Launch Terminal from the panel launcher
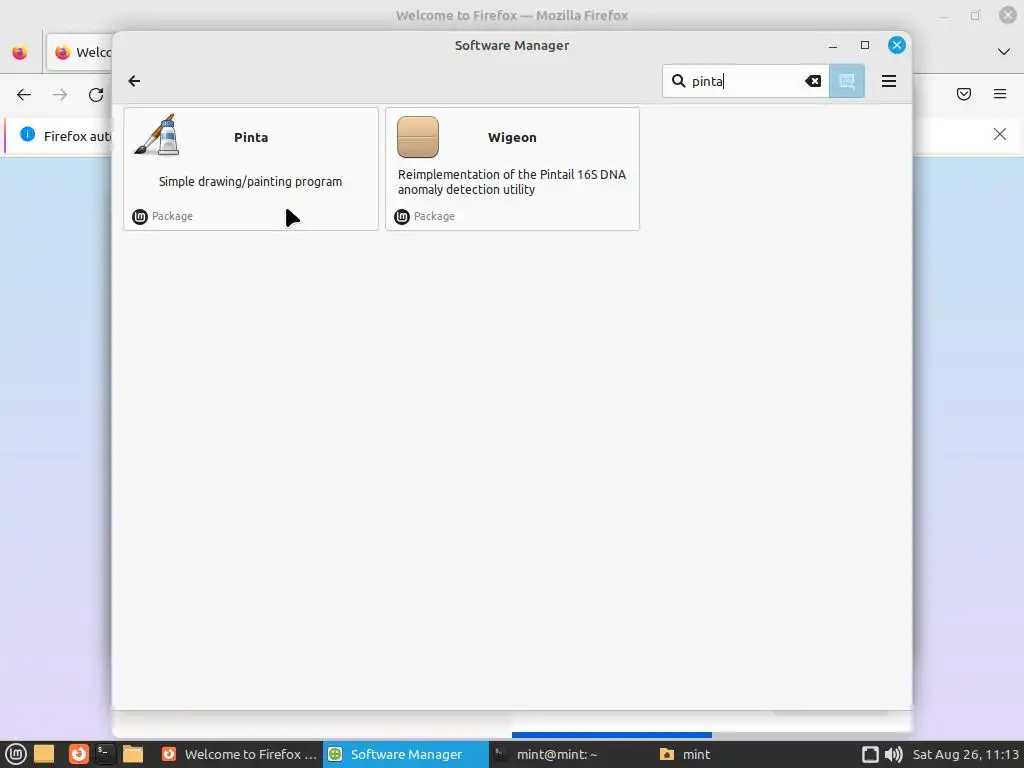1024x768 pixels. [104, 754]
